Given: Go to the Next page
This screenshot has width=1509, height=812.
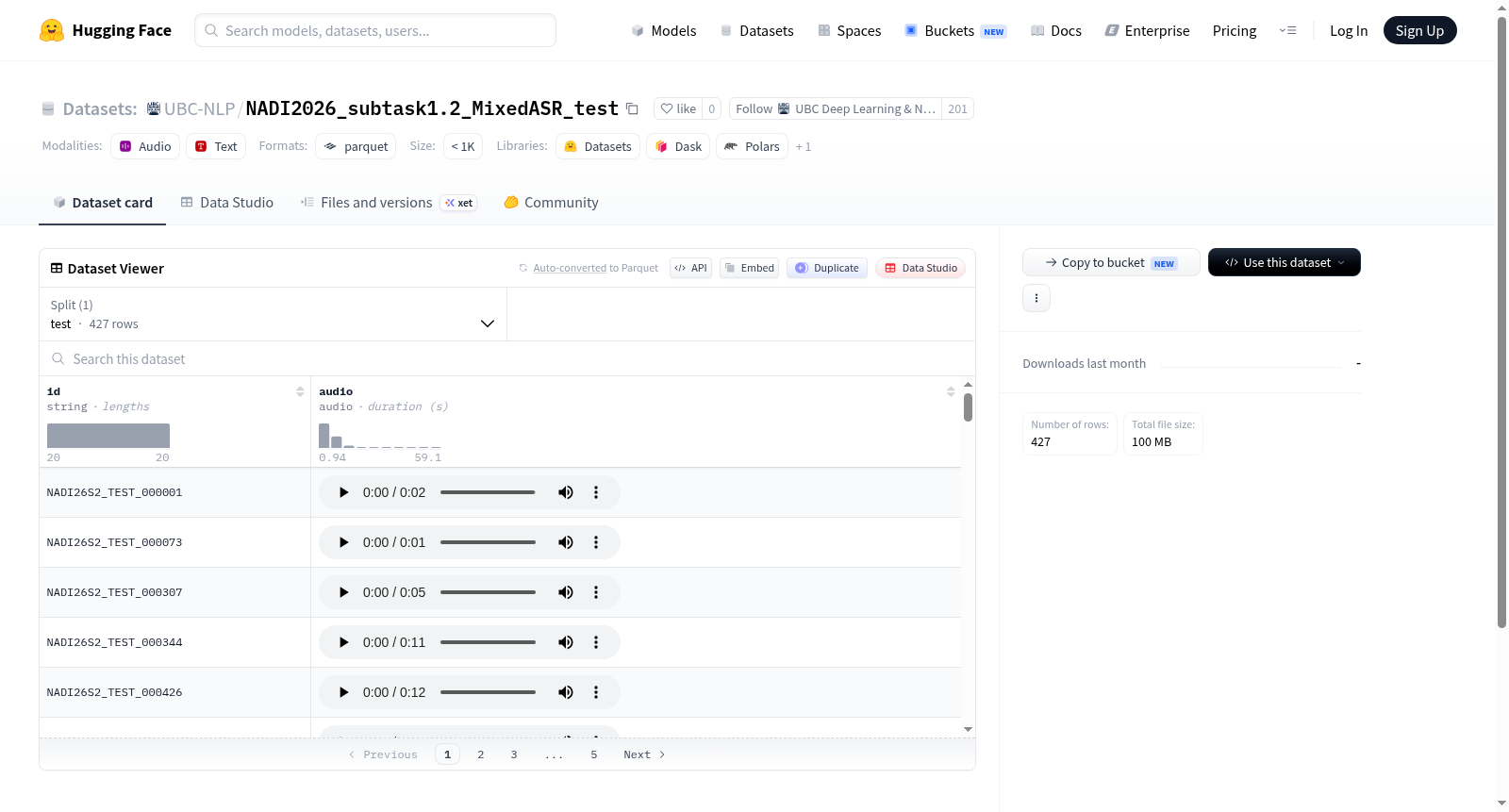Looking at the screenshot, I should (644, 754).
